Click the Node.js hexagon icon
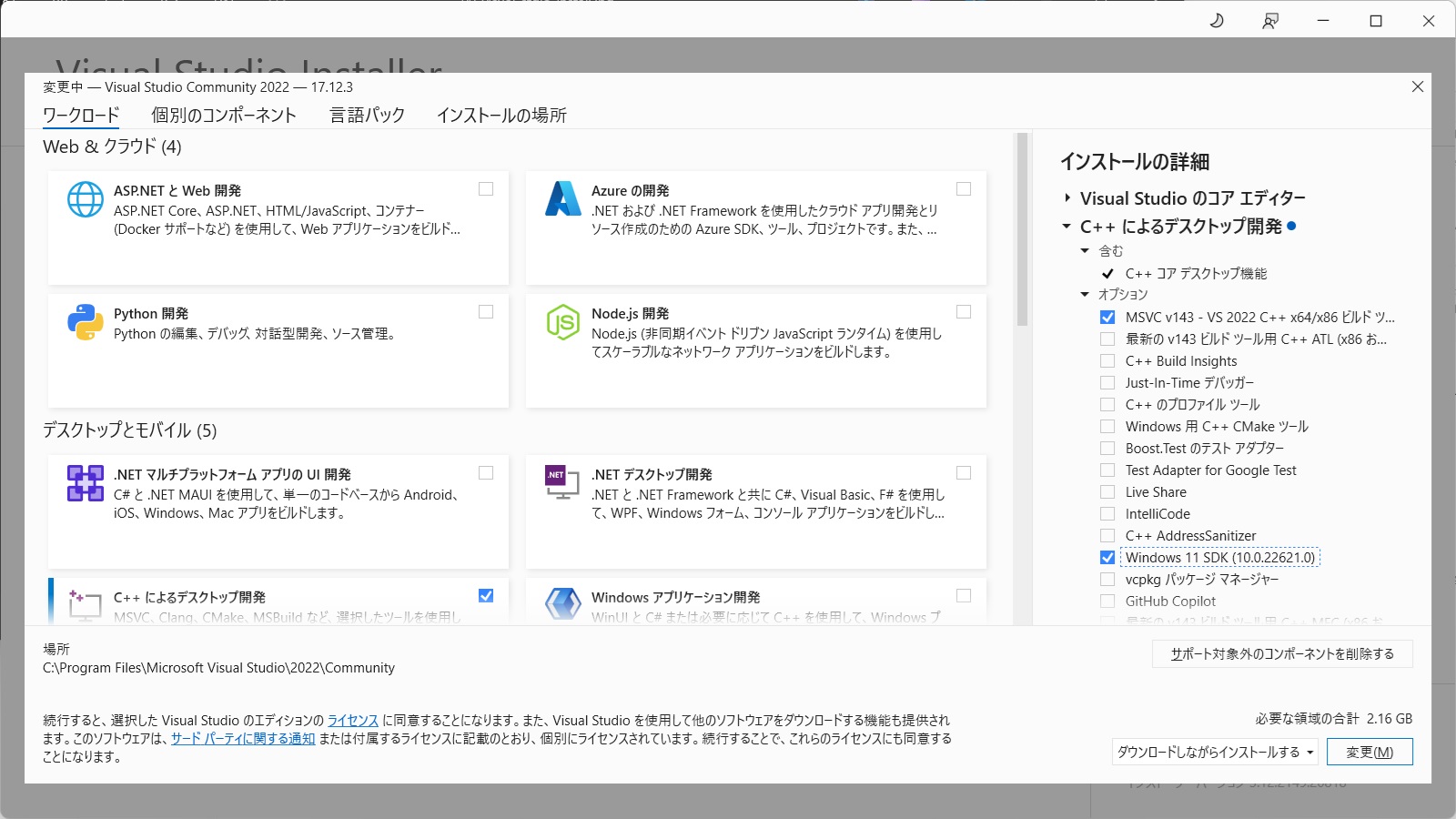1456x819 pixels. tap(563, 322)
